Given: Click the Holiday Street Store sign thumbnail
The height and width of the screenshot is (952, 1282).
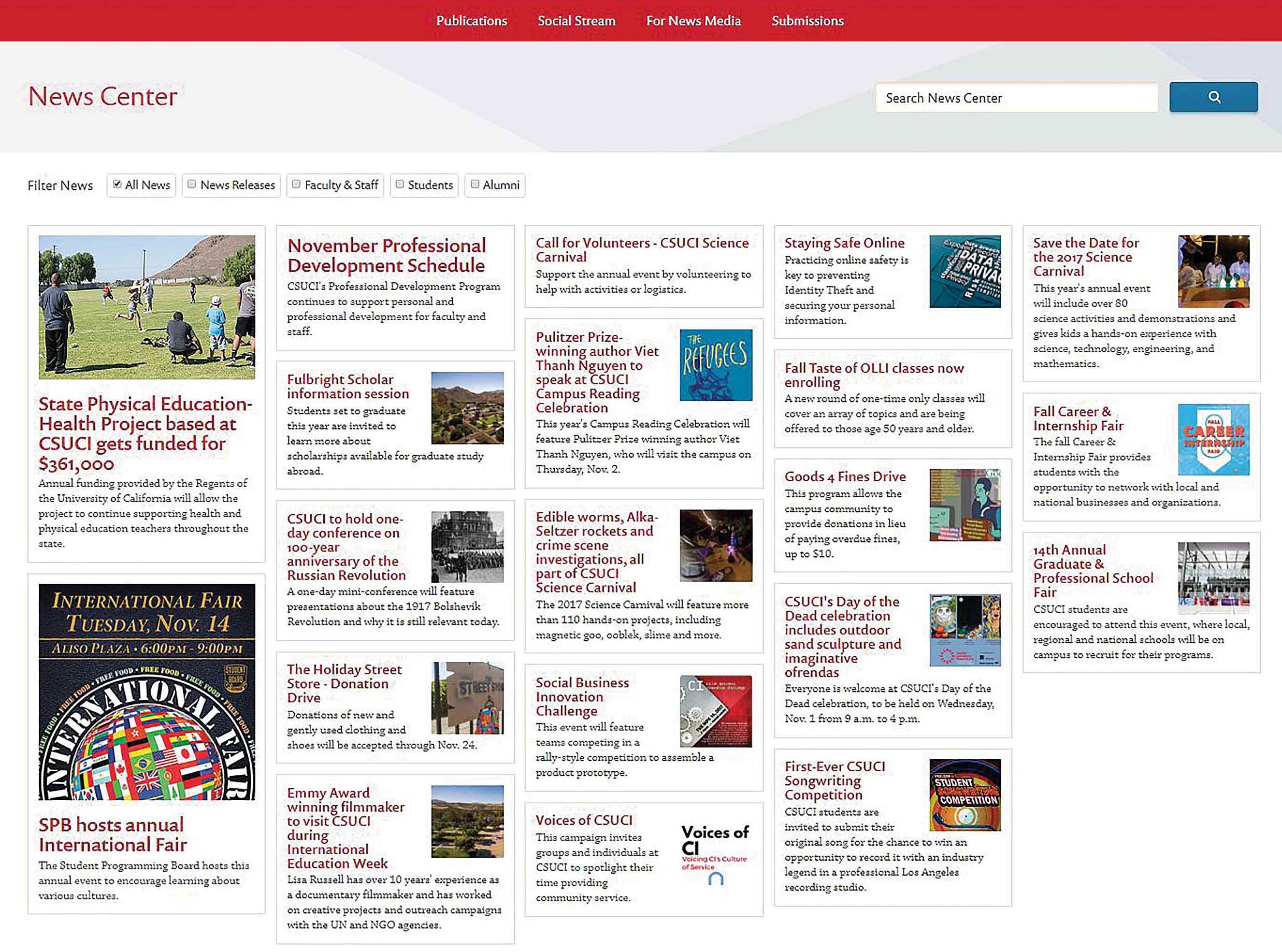Looking at the screenshot, I should (467, 698).
